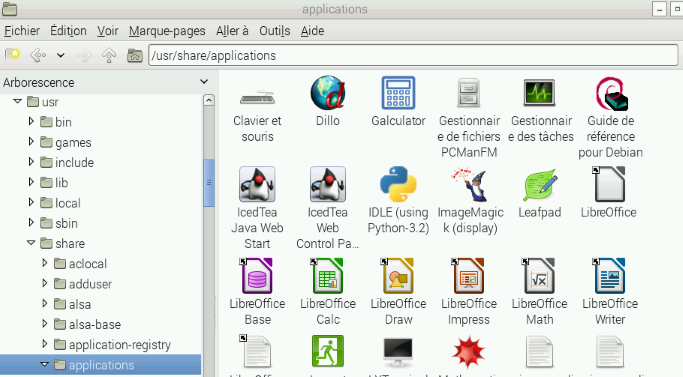Open the history dropdown next to back arrow

(x=61, y=55)
